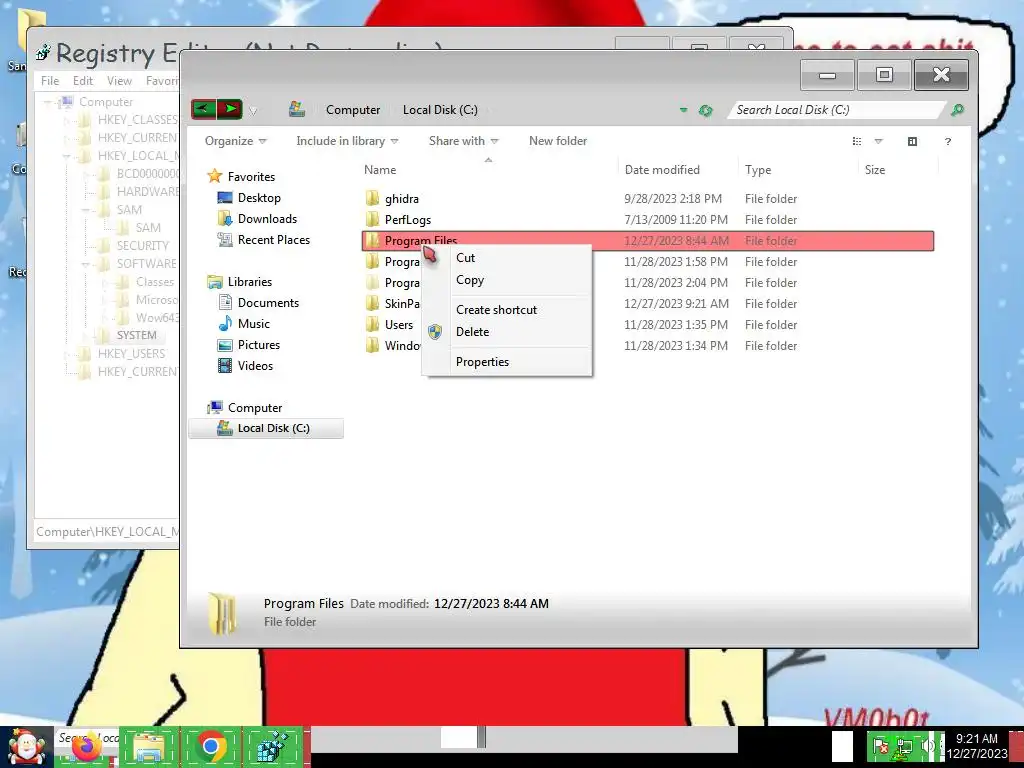Sort by the Type column header

[758, 170]
